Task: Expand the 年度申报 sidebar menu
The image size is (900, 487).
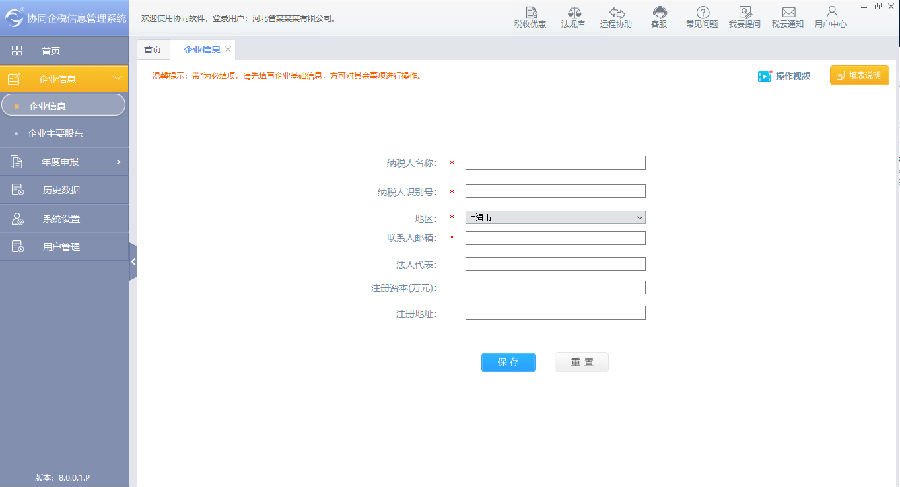Action: [x=64, y=162]
